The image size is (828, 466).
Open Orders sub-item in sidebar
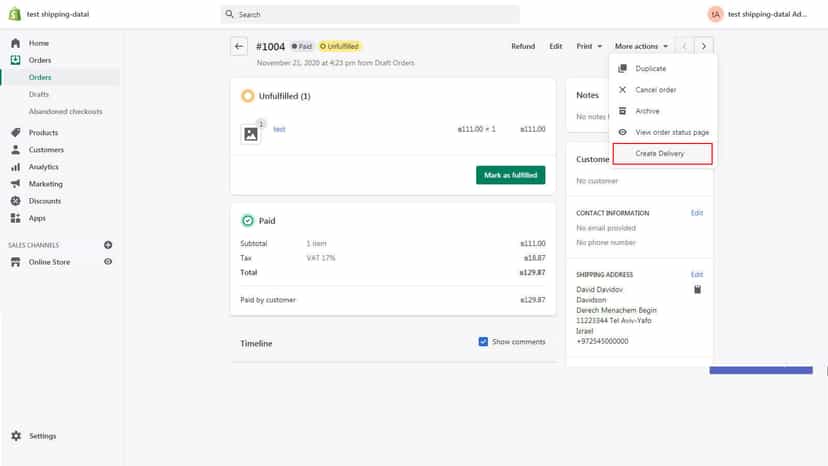pyautogui.click(x=40, y=77)
